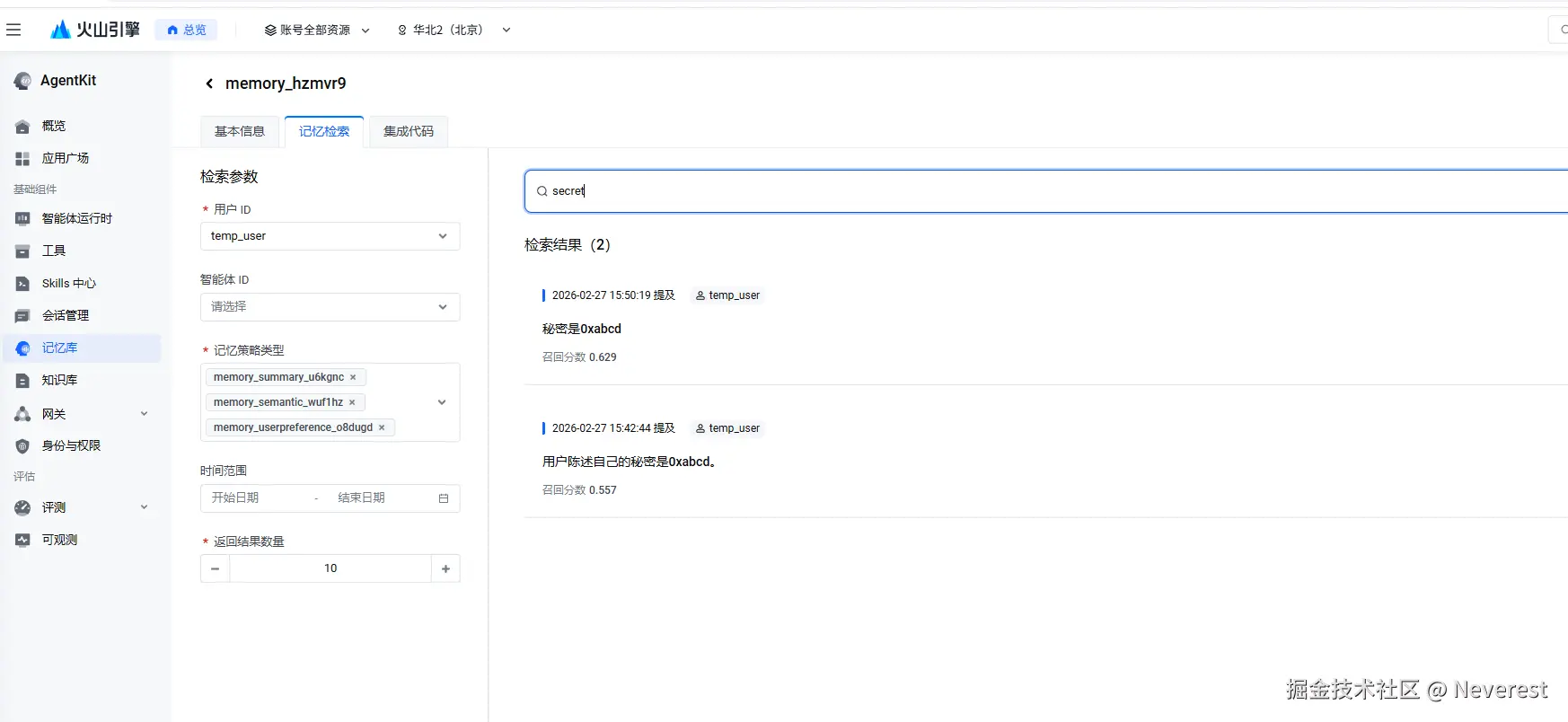
Task: Click the 知识库 sidebar icon
Action: (x=22, y=381)
